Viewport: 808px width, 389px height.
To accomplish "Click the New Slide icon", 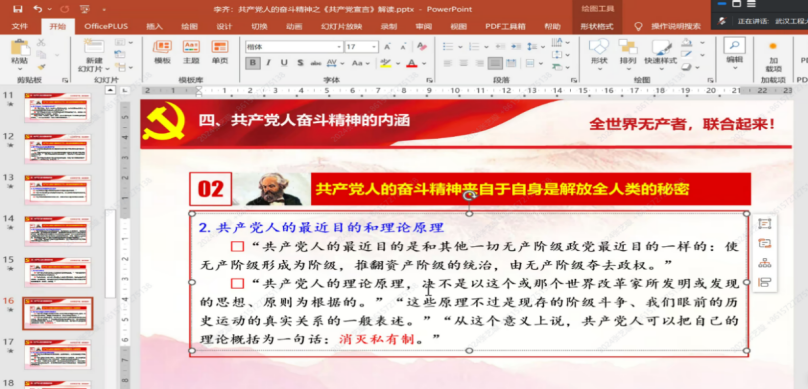I will point(95,47).
